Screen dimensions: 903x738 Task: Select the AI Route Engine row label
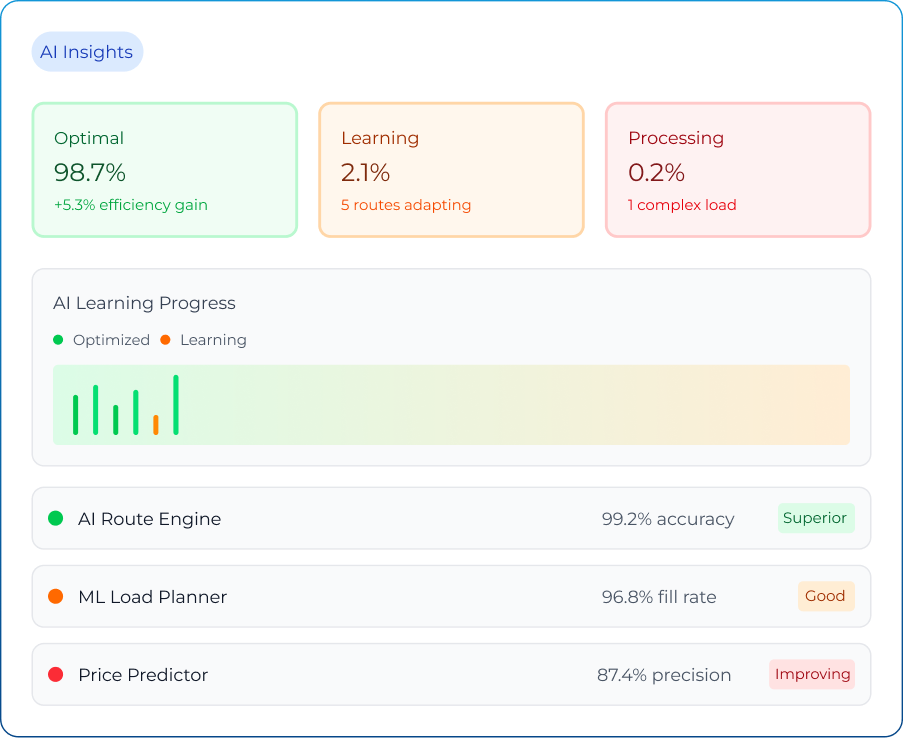149,519
